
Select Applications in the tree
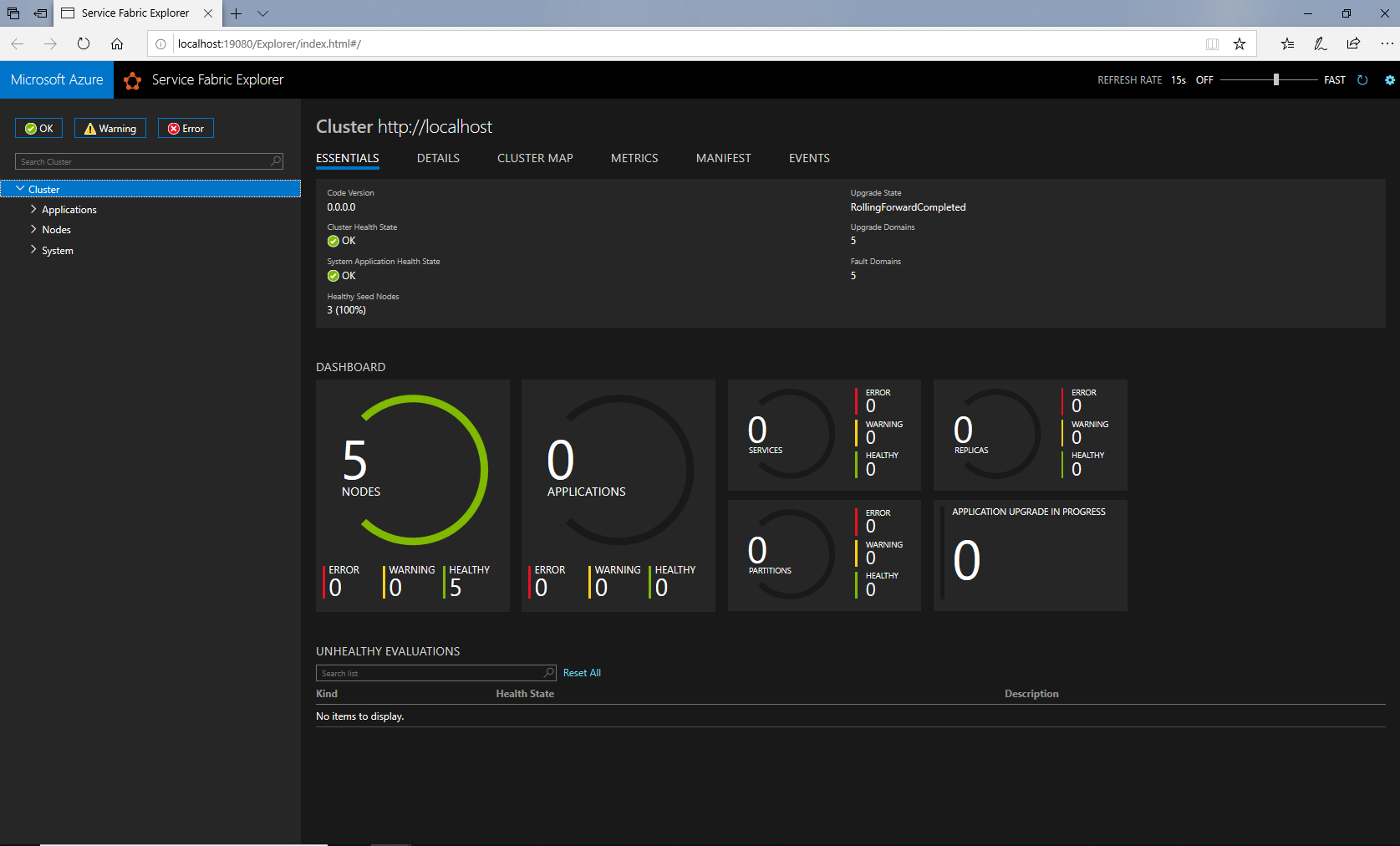pyautogui.click(x=69, y=210)
